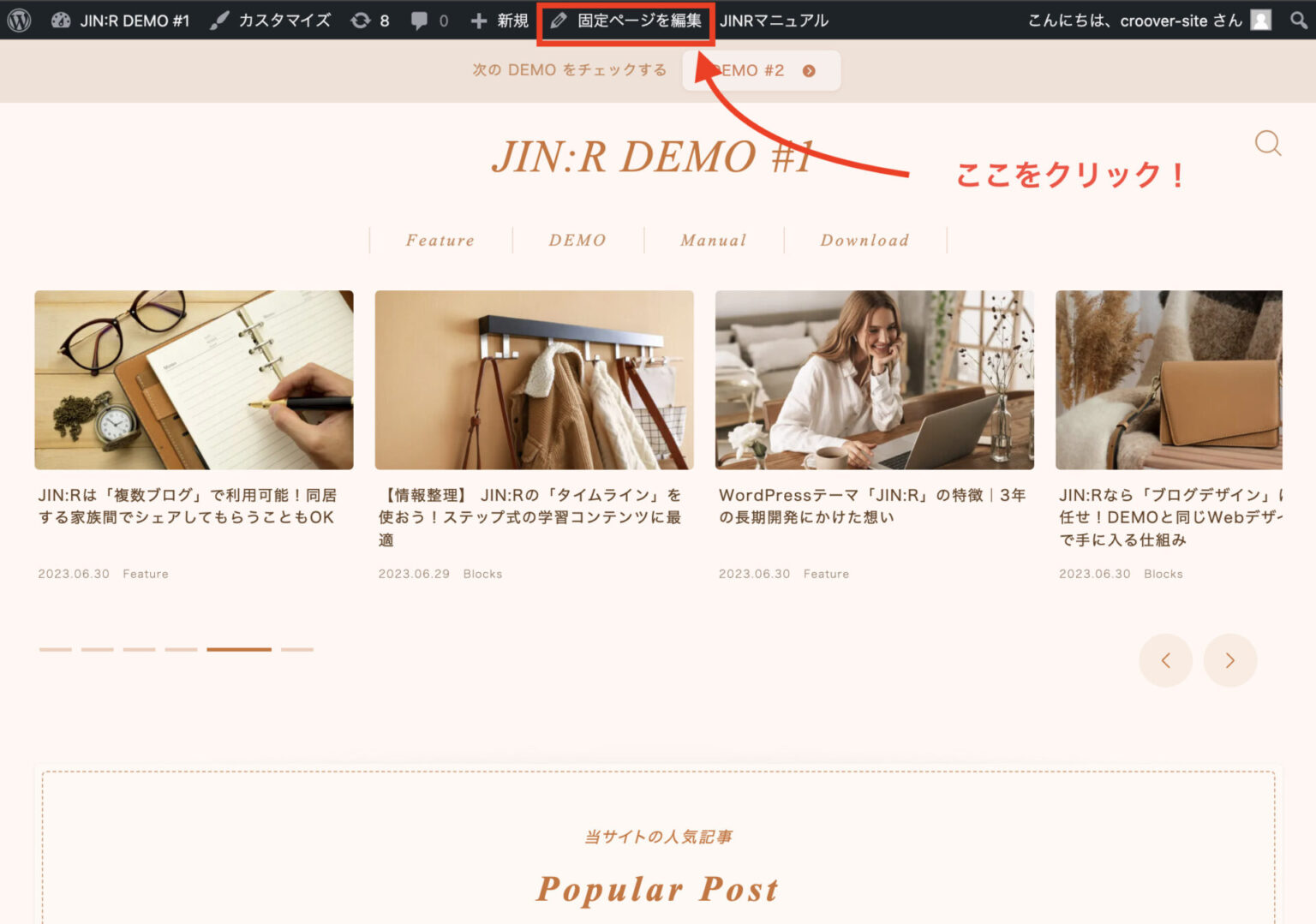Select the speedometer icon beside JIN:R DEMO #1

tap(59, 20)
